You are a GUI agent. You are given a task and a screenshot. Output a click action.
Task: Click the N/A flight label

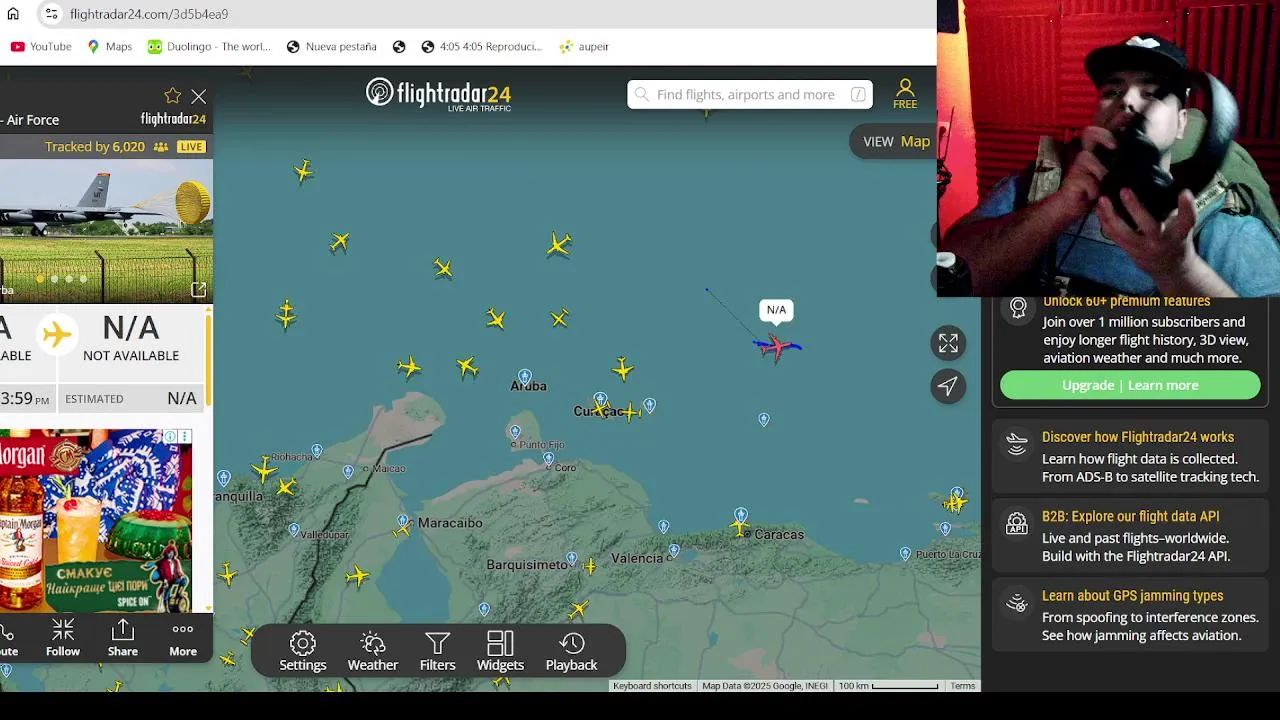(776, 310)
